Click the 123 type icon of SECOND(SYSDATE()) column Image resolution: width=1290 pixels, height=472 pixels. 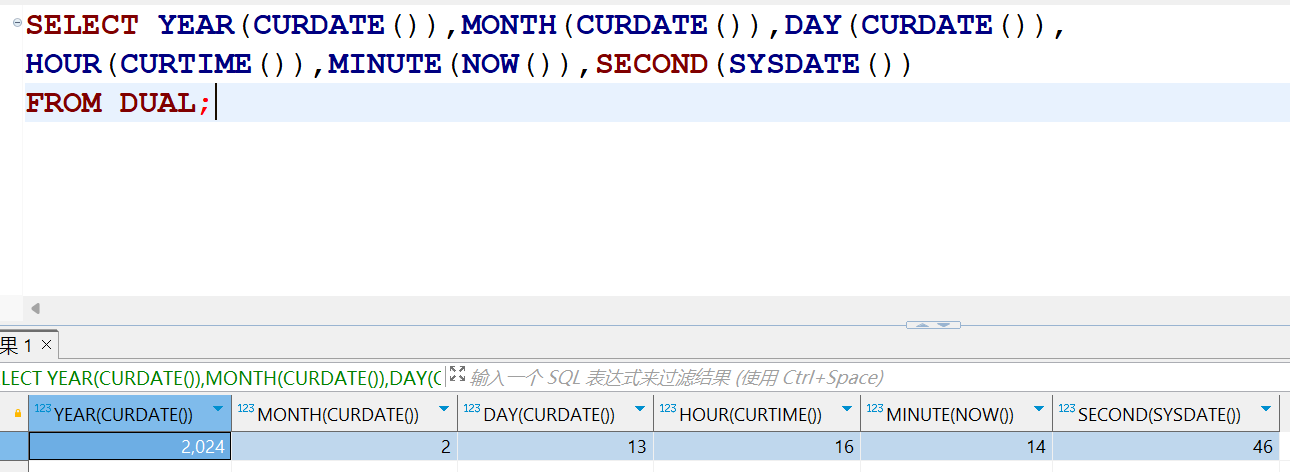coord(1066,409)
